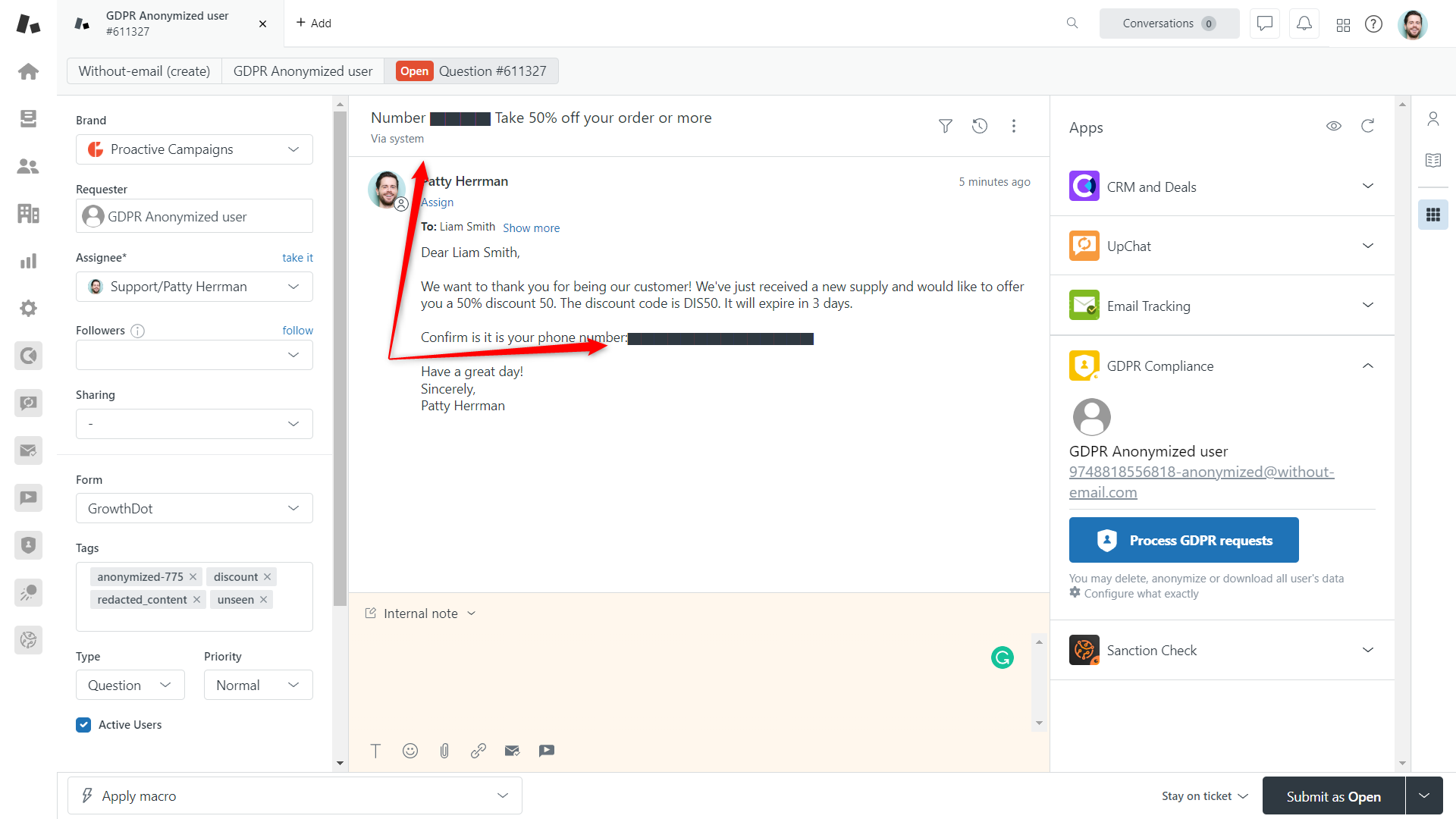Click the email icon in reply toolbar
The height and width of the screenshot is (819, 1456).
coord(512,750)
